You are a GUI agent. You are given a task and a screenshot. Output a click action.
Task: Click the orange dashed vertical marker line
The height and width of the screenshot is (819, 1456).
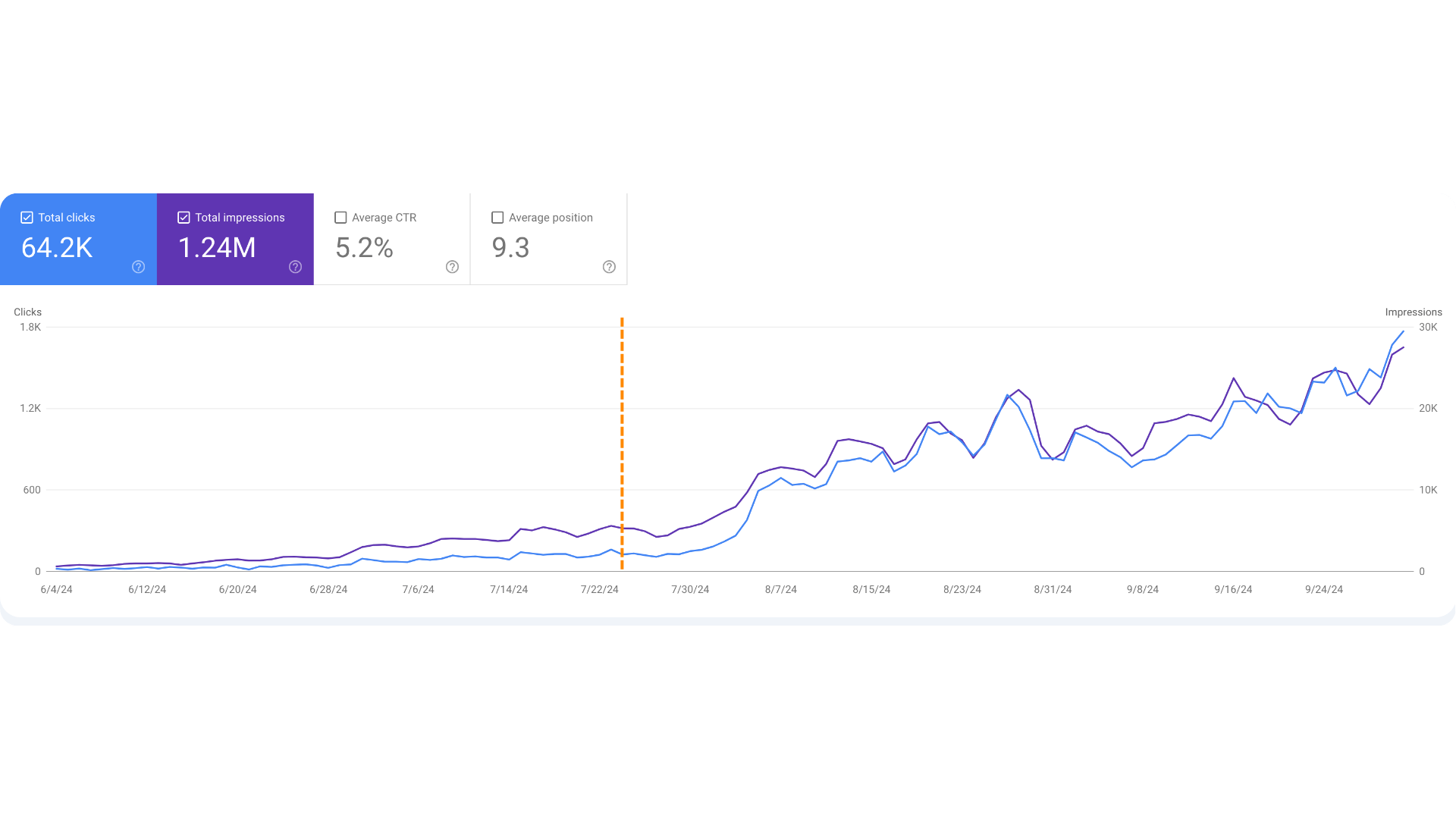click(x=622, y=444)
